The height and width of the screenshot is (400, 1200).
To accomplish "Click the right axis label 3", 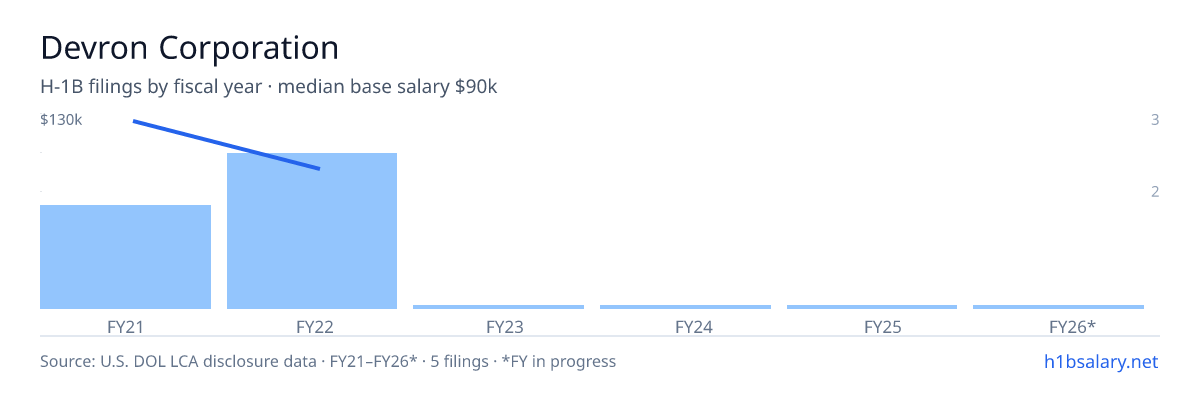I will (1155, 120).
